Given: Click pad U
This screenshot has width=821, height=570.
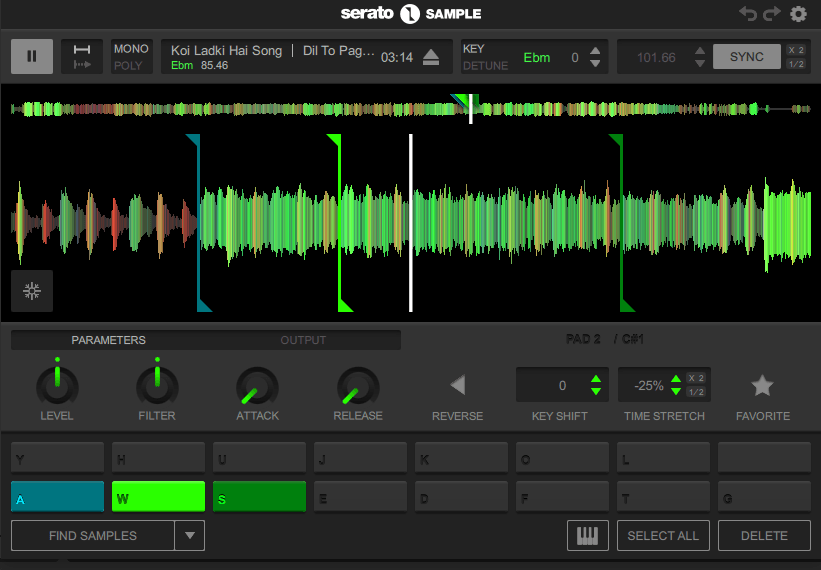Looking at the screenshot, I should 260,457.
